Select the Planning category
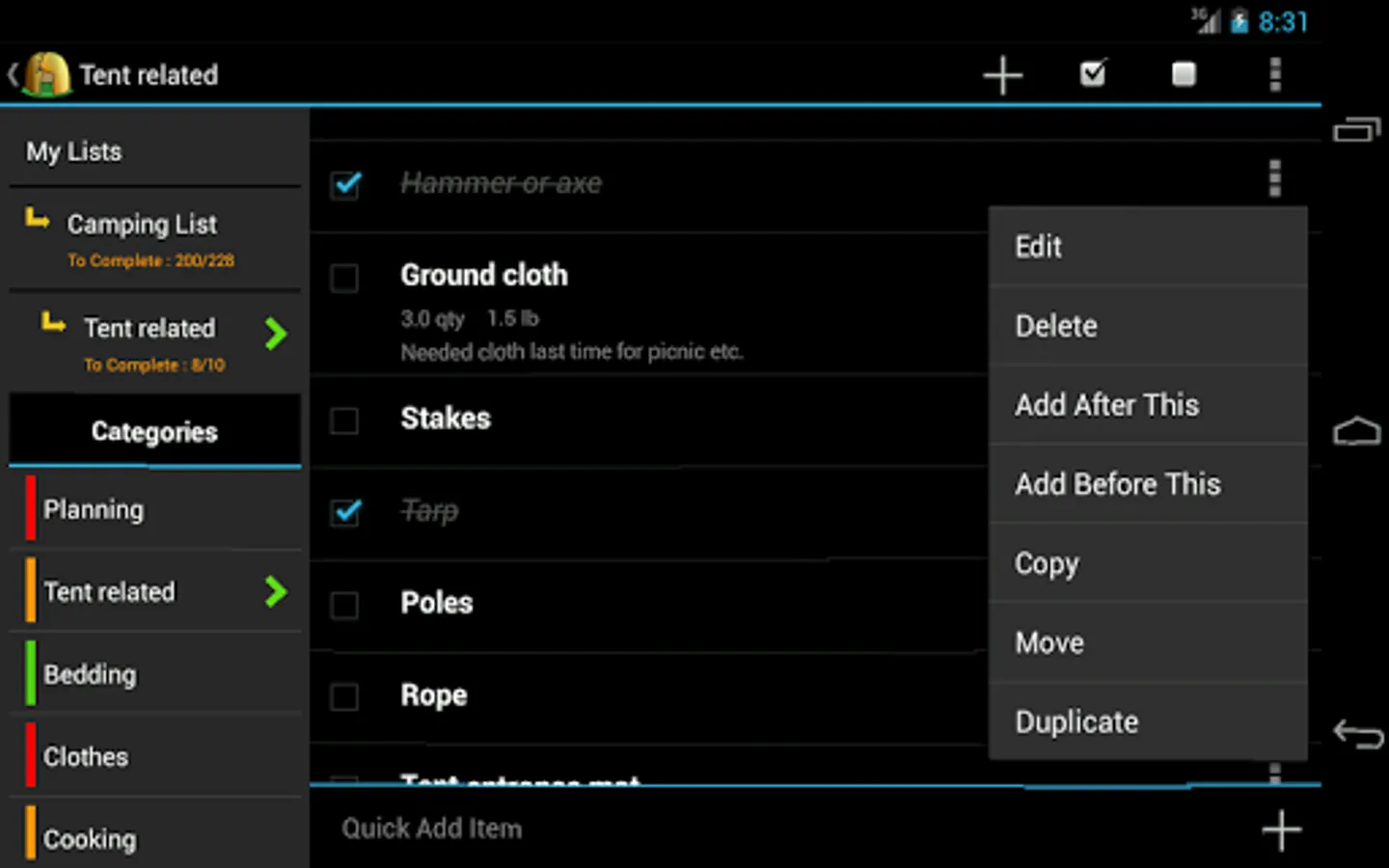 tap(154, 509)
